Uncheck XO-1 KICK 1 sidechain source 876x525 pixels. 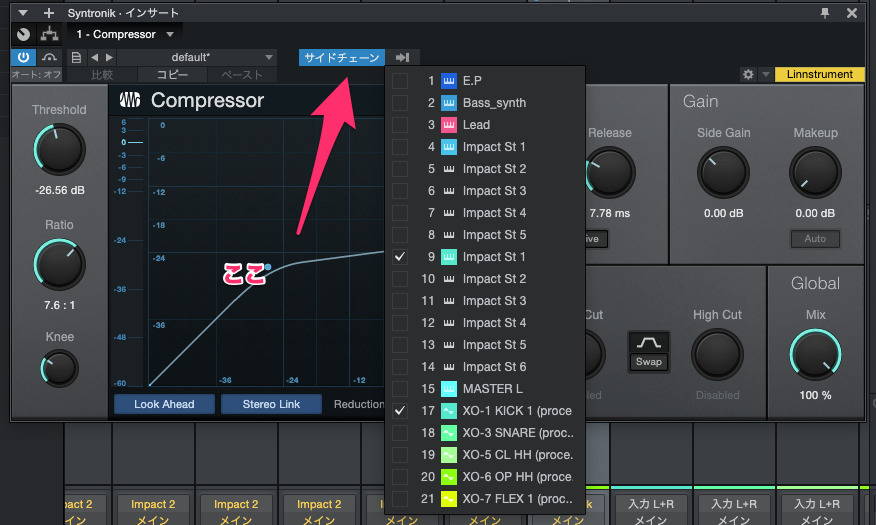pyautogui.click(x=400, y=411)
